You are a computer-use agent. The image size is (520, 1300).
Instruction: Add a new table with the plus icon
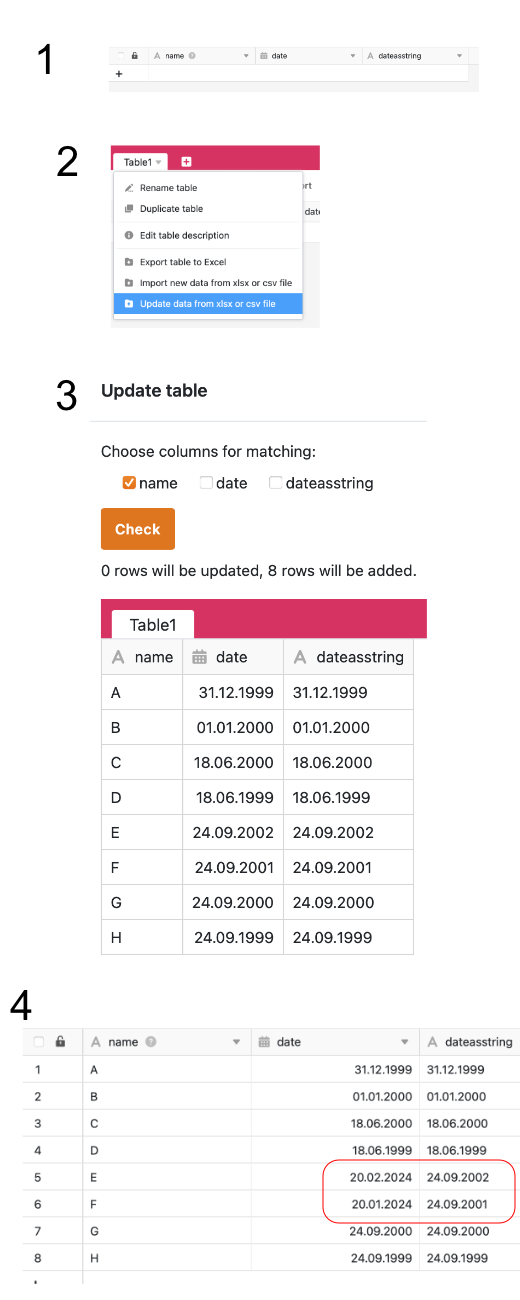pos(186,162)
